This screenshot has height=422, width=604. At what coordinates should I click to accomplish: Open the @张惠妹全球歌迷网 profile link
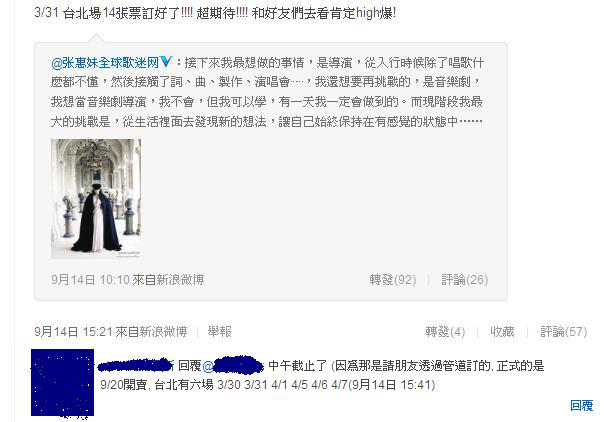tap(105, 62)
